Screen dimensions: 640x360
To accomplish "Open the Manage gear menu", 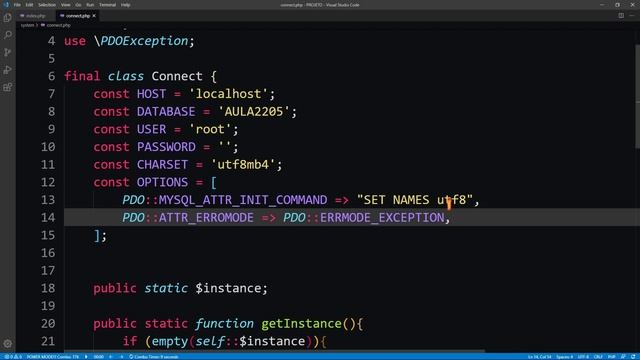I will click(x=7, y=344).
